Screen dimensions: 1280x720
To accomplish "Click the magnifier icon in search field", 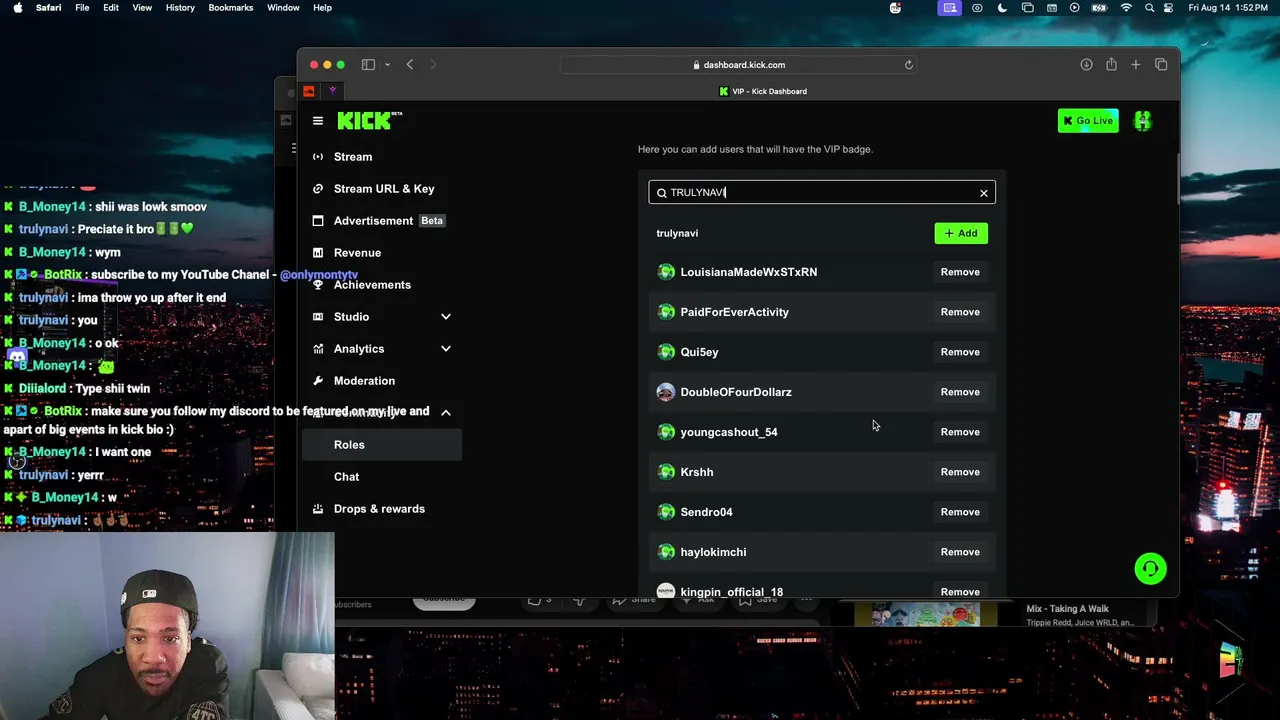I will point(661,193).
